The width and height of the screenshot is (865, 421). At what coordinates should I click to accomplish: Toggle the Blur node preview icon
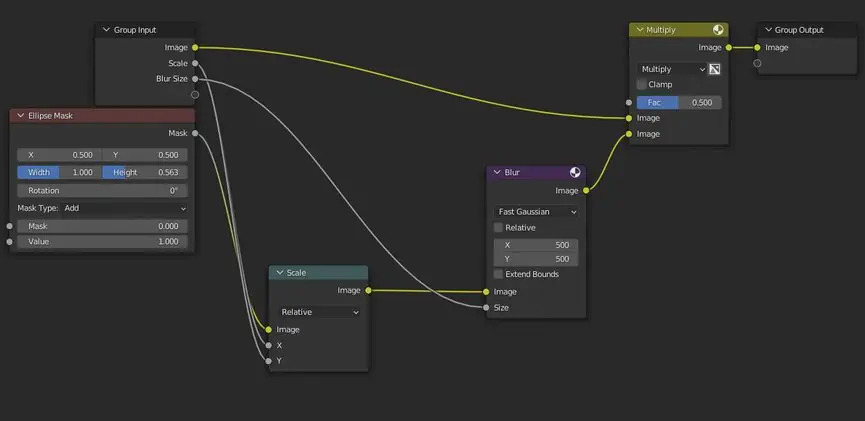click(575, 172)
